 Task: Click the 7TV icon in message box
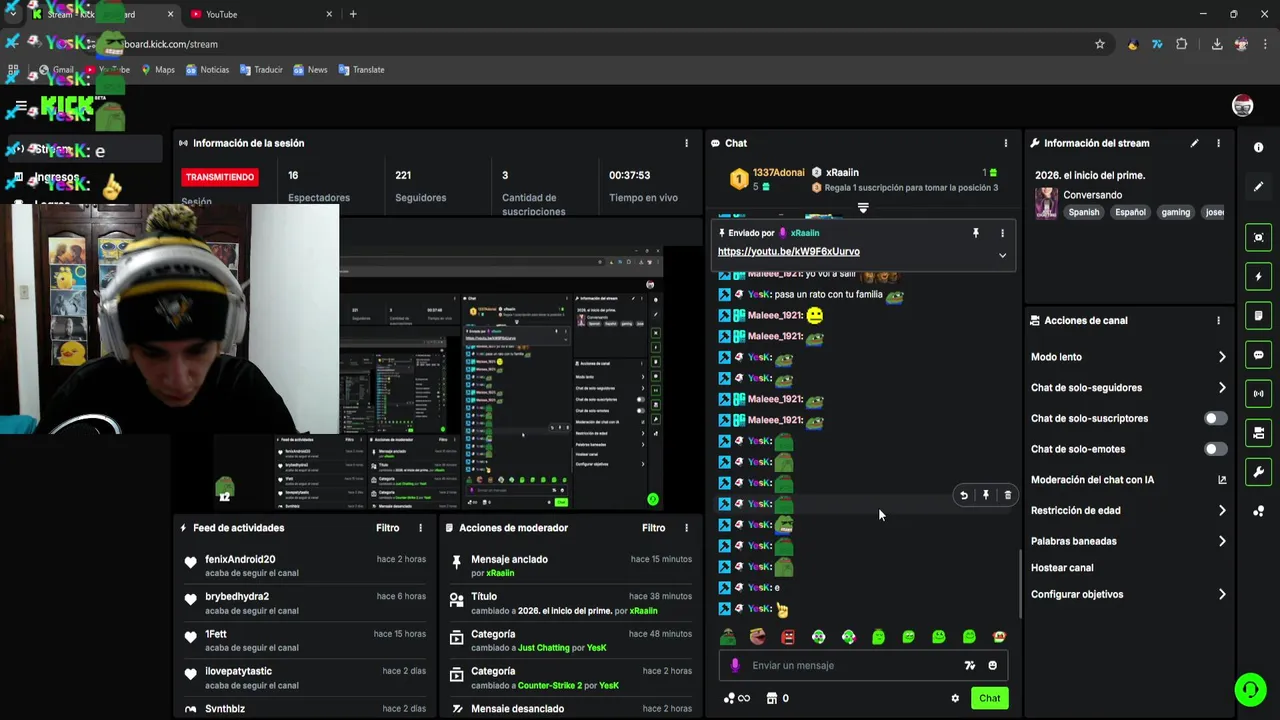969,666
